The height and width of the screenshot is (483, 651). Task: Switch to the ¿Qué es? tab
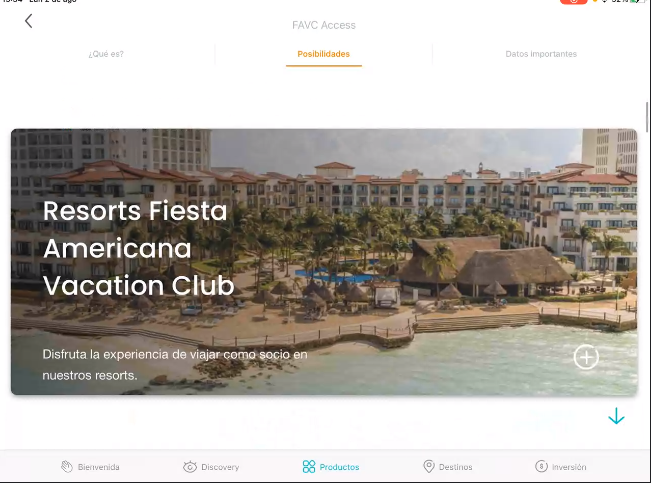[106, 54]
